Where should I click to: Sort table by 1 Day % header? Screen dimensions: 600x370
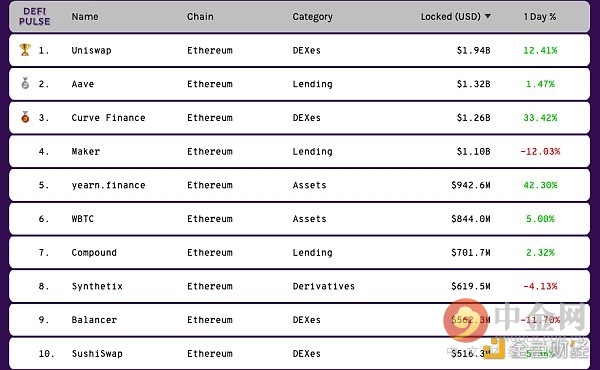point(540,17)
